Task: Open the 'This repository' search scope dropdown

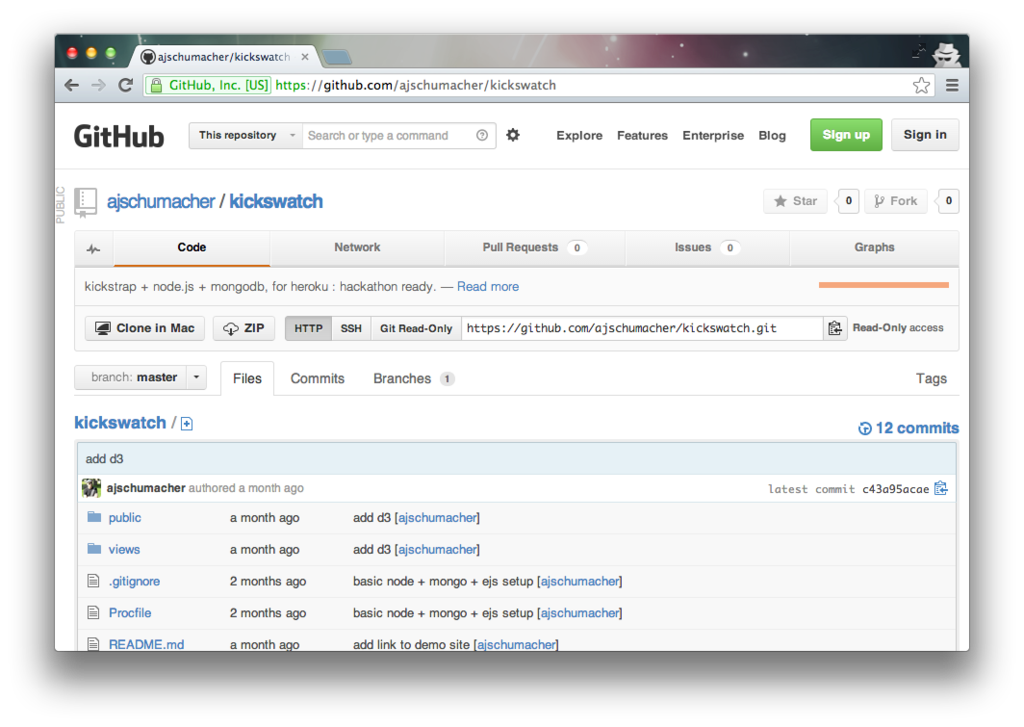Action: point(246,135)
